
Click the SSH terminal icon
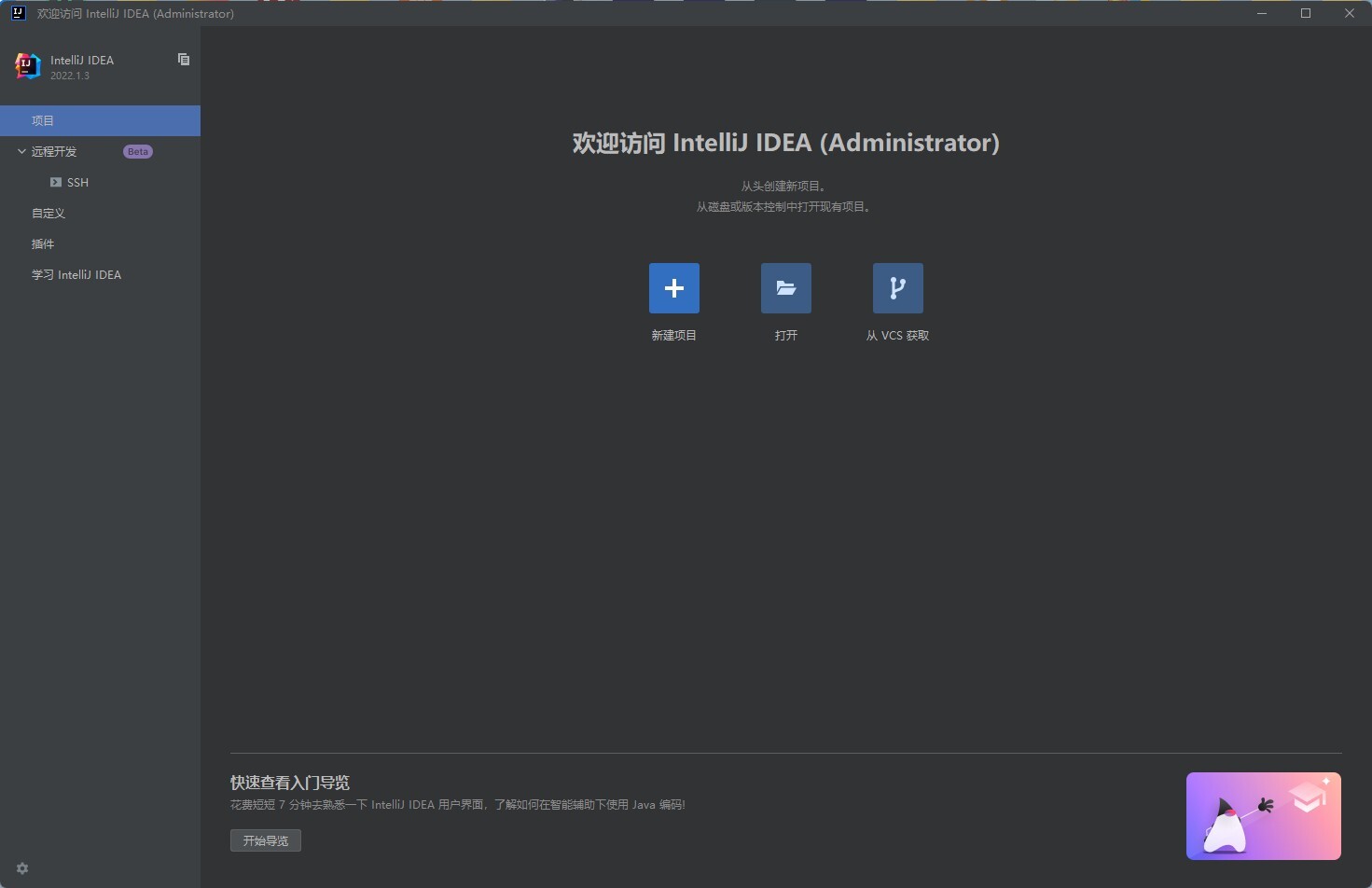(x=56, y=182)
